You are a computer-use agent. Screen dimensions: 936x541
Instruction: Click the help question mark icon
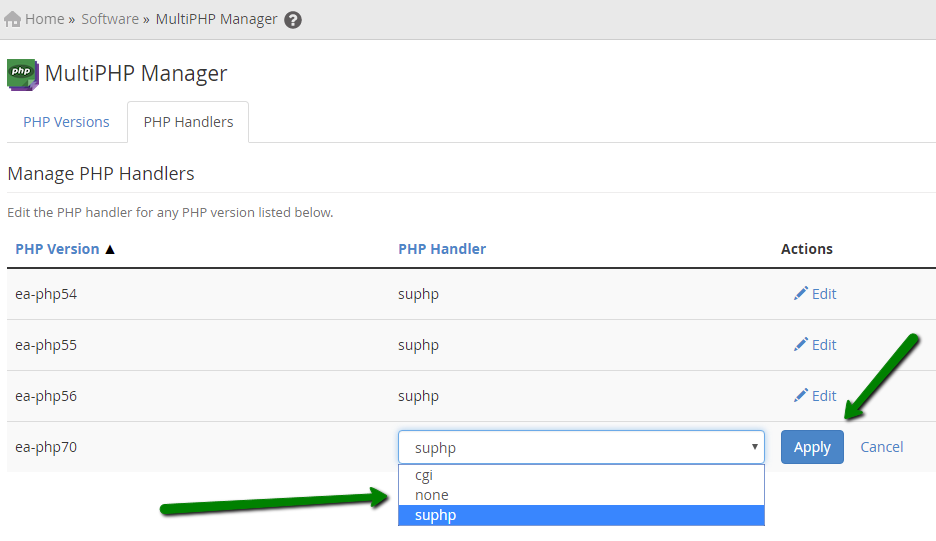pos(292,20)
